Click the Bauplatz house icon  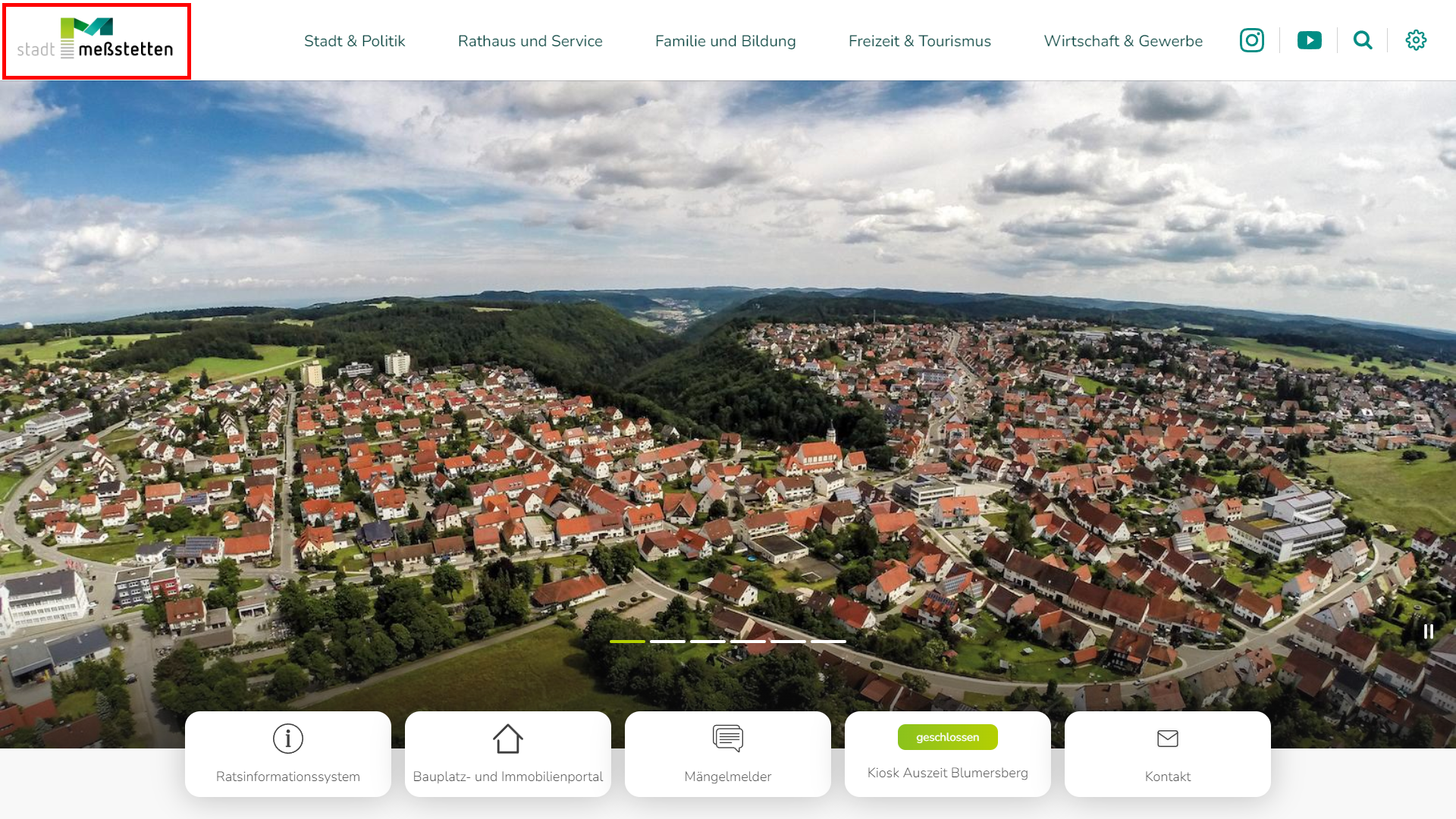click(507, 738)
